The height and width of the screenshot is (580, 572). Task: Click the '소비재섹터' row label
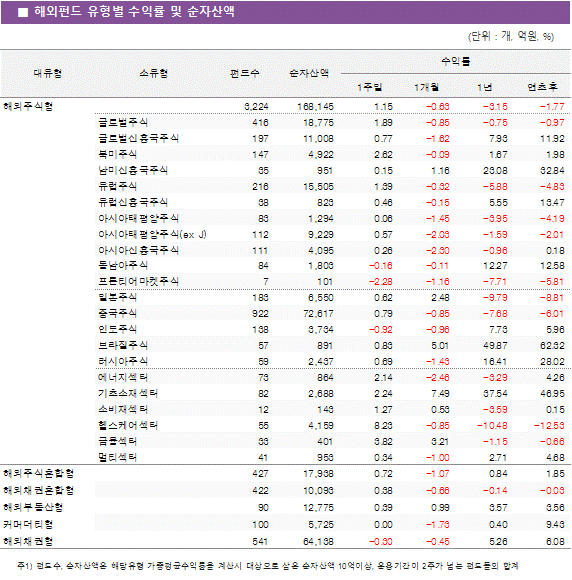[x=123, y=409]
